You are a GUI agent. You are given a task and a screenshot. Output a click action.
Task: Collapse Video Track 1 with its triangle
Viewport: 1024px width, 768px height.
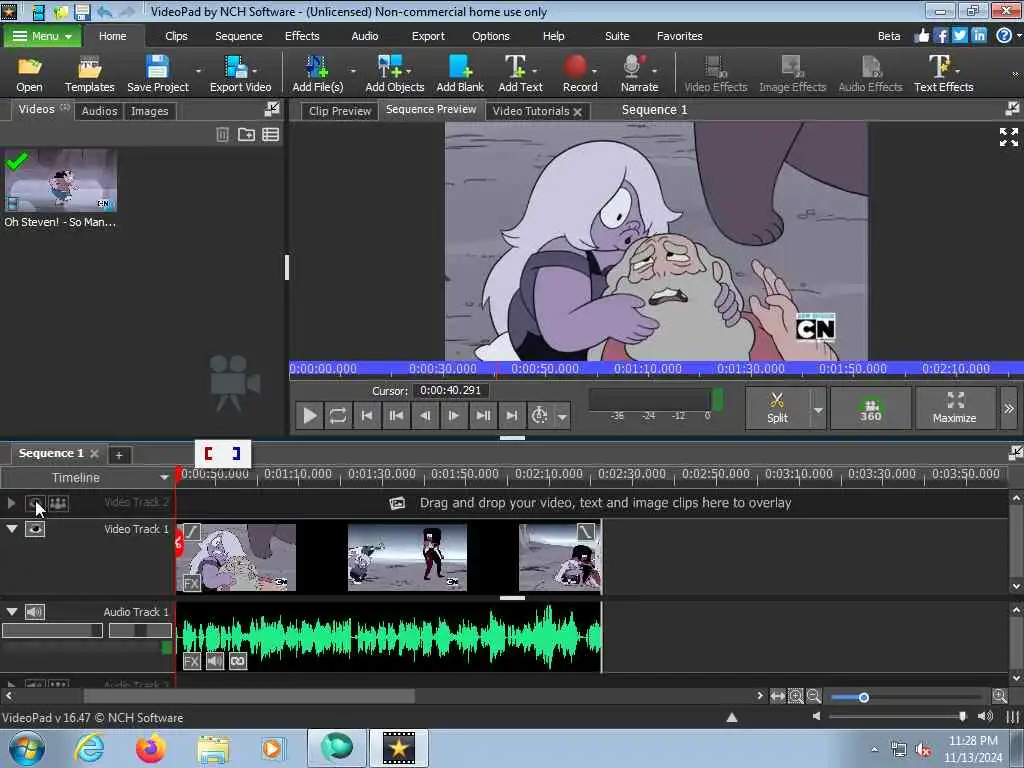[x=12, y=528]
